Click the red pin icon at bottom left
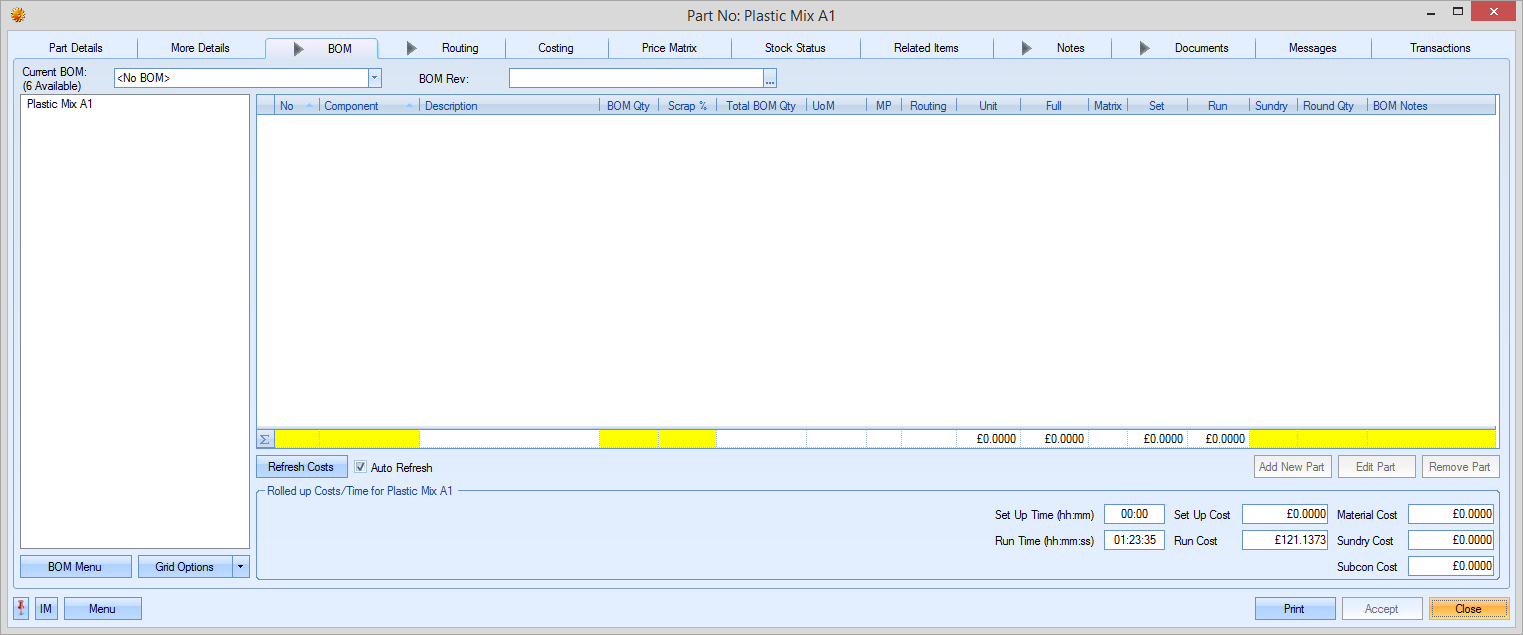The image size is (1523, 635). (x=22, y=608)
